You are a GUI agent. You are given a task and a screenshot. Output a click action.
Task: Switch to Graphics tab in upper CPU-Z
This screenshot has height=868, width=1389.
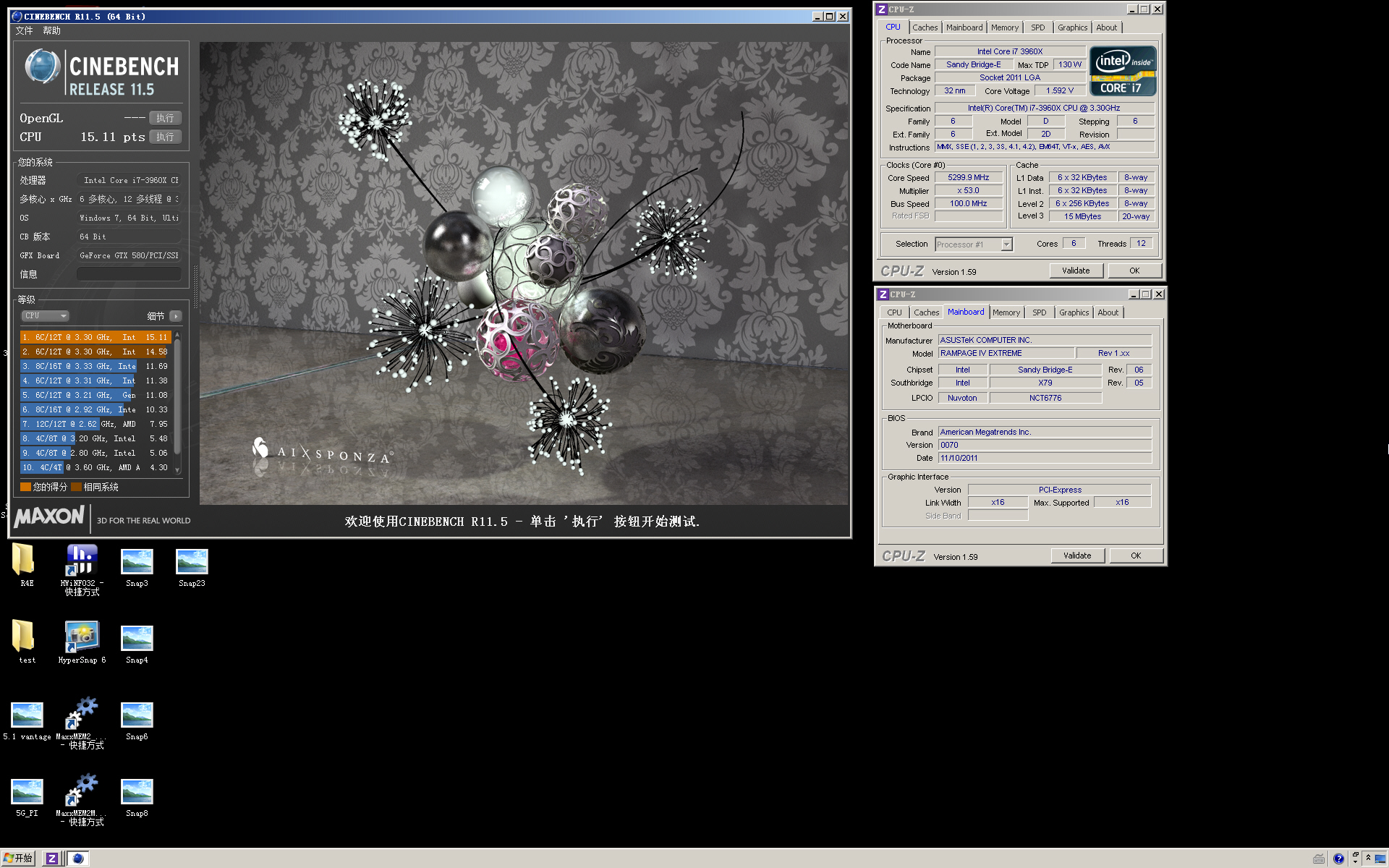pos(1072,27)
